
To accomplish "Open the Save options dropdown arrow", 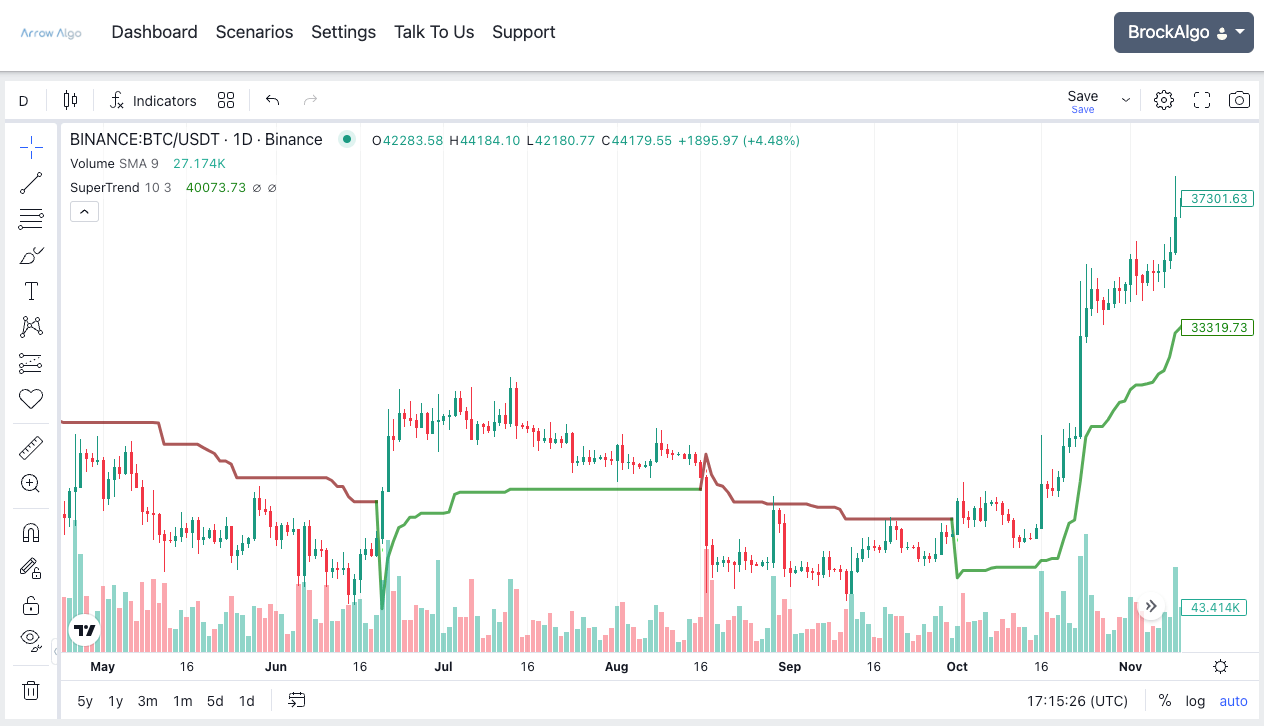I will [1125, 100].
